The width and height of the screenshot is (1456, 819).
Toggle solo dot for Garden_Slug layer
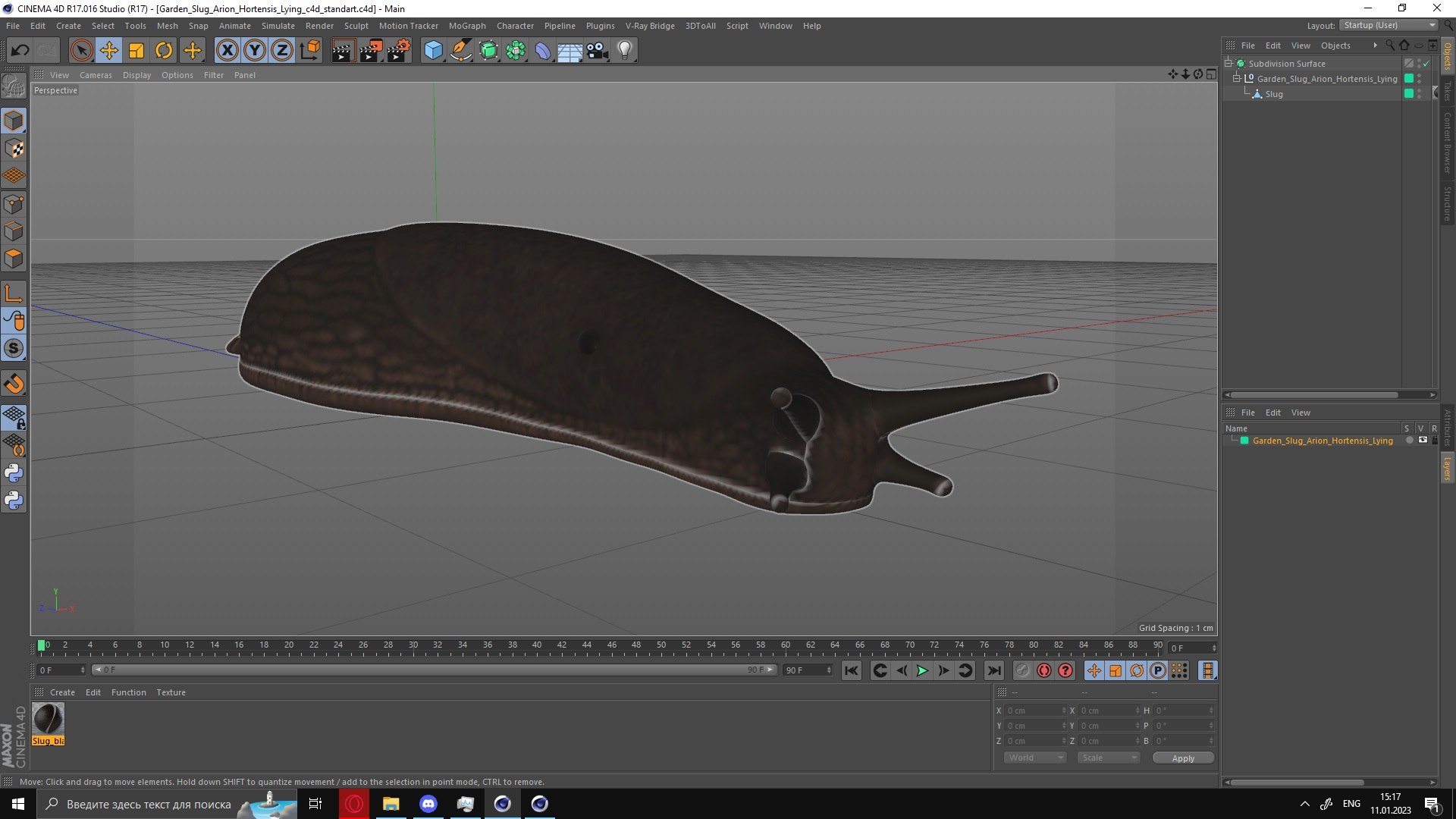tap(1409, 440)
